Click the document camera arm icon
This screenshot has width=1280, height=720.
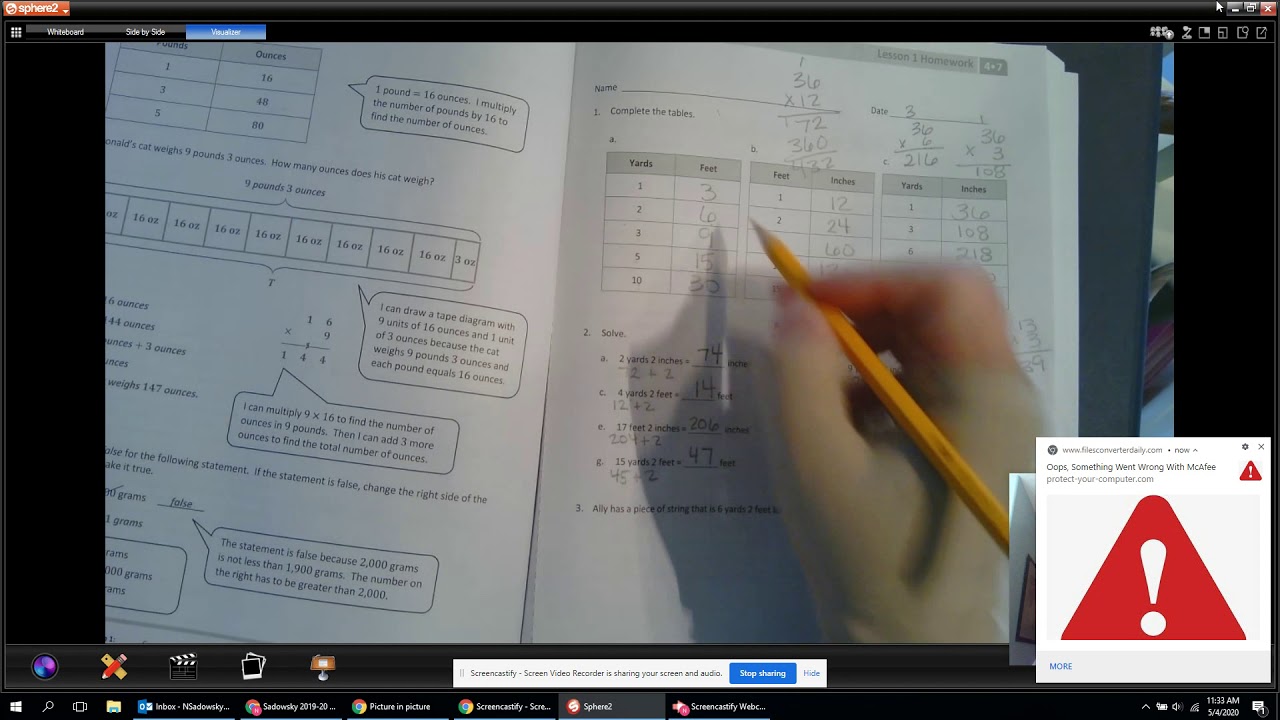pyautogui.click(x=1187, y=32)
